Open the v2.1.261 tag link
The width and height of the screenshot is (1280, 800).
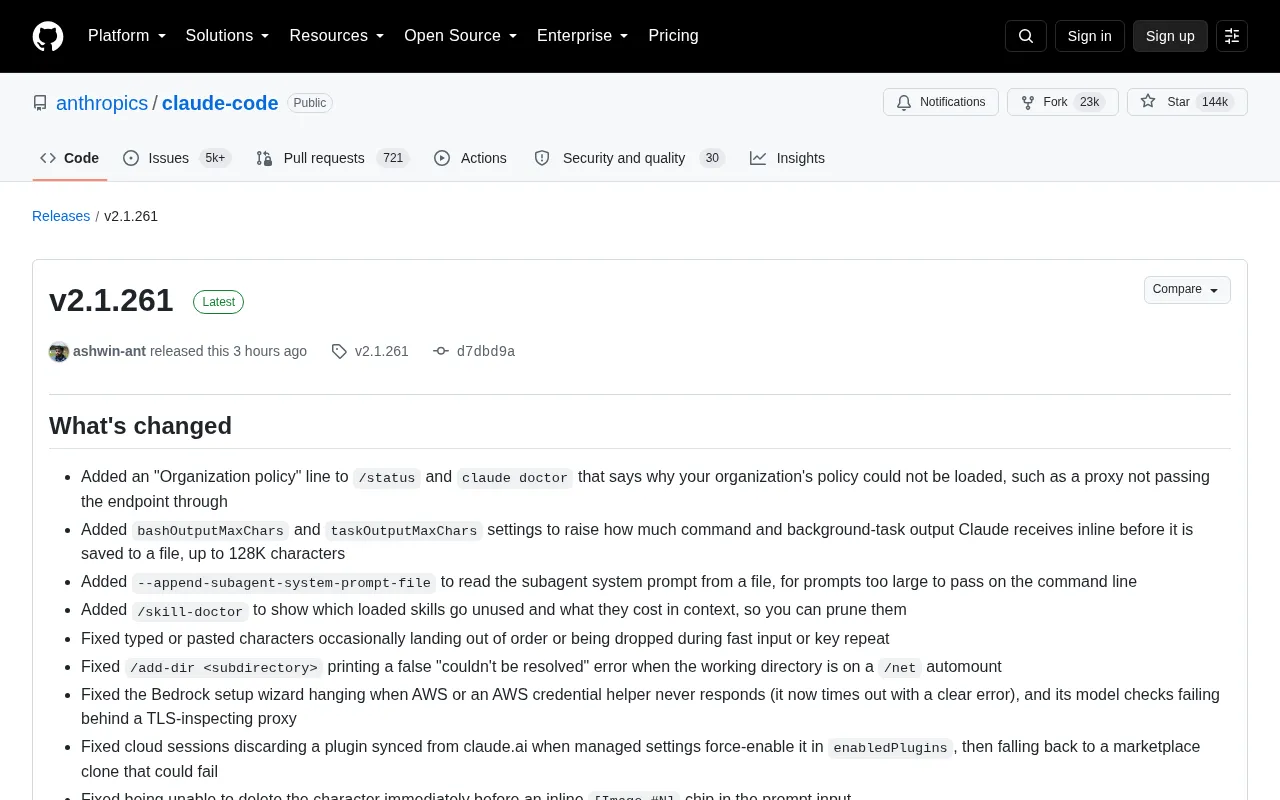370,351
